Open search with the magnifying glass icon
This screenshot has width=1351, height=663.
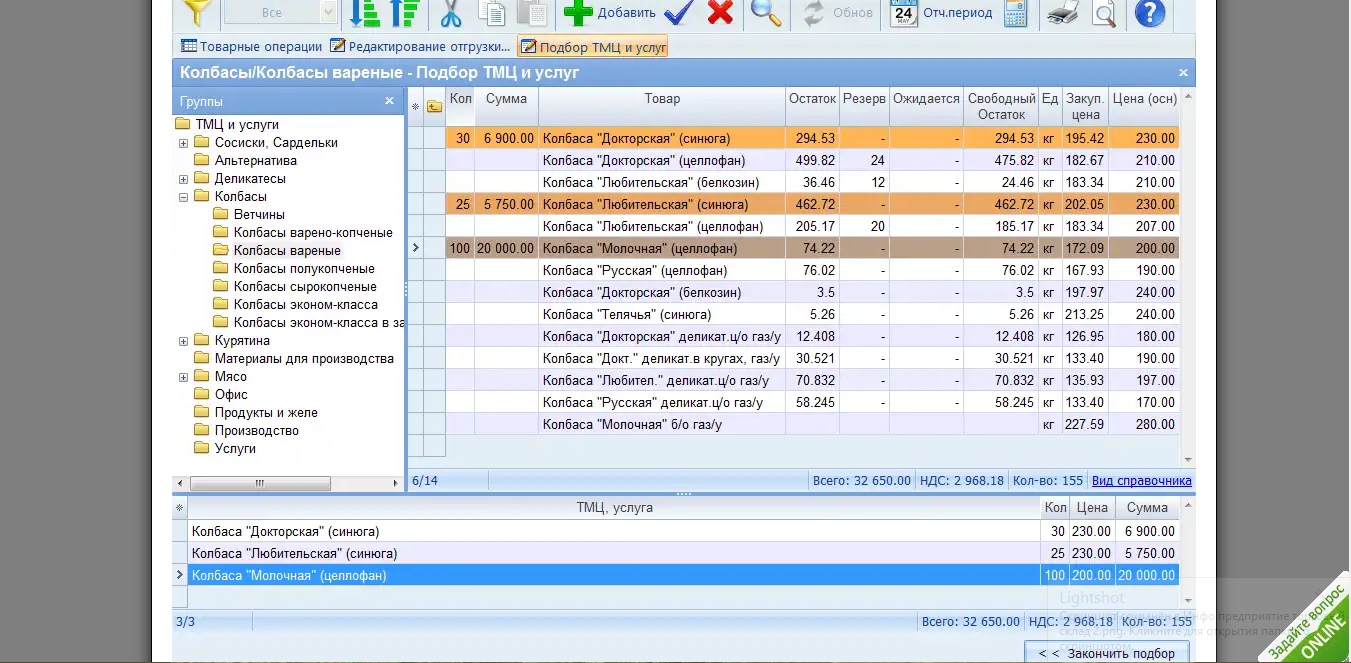tap(765, 13)
